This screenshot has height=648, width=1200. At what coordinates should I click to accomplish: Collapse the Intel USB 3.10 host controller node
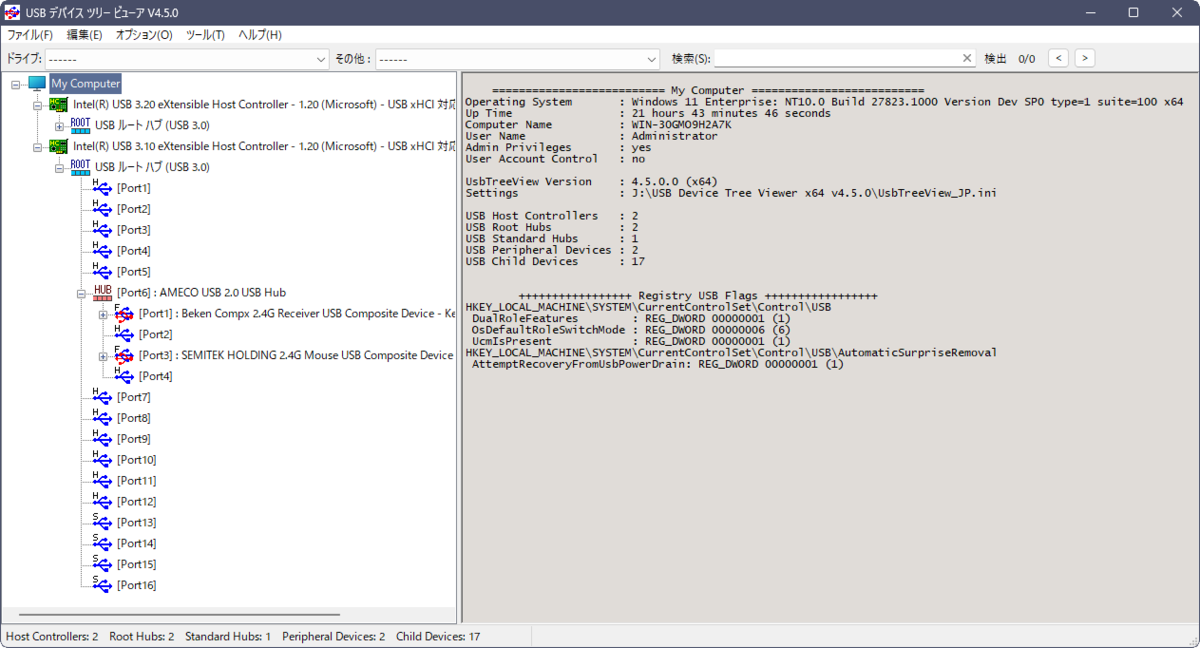[38, 147]
